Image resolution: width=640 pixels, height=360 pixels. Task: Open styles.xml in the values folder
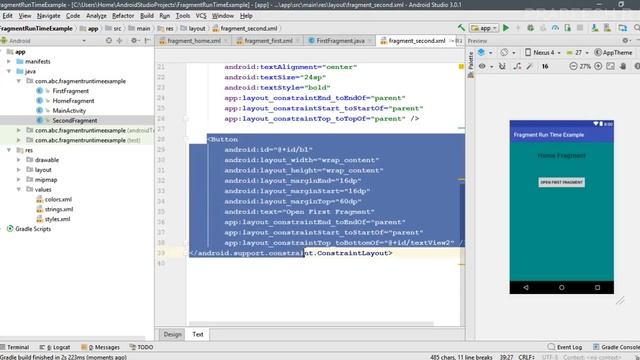tap(57, 219)
